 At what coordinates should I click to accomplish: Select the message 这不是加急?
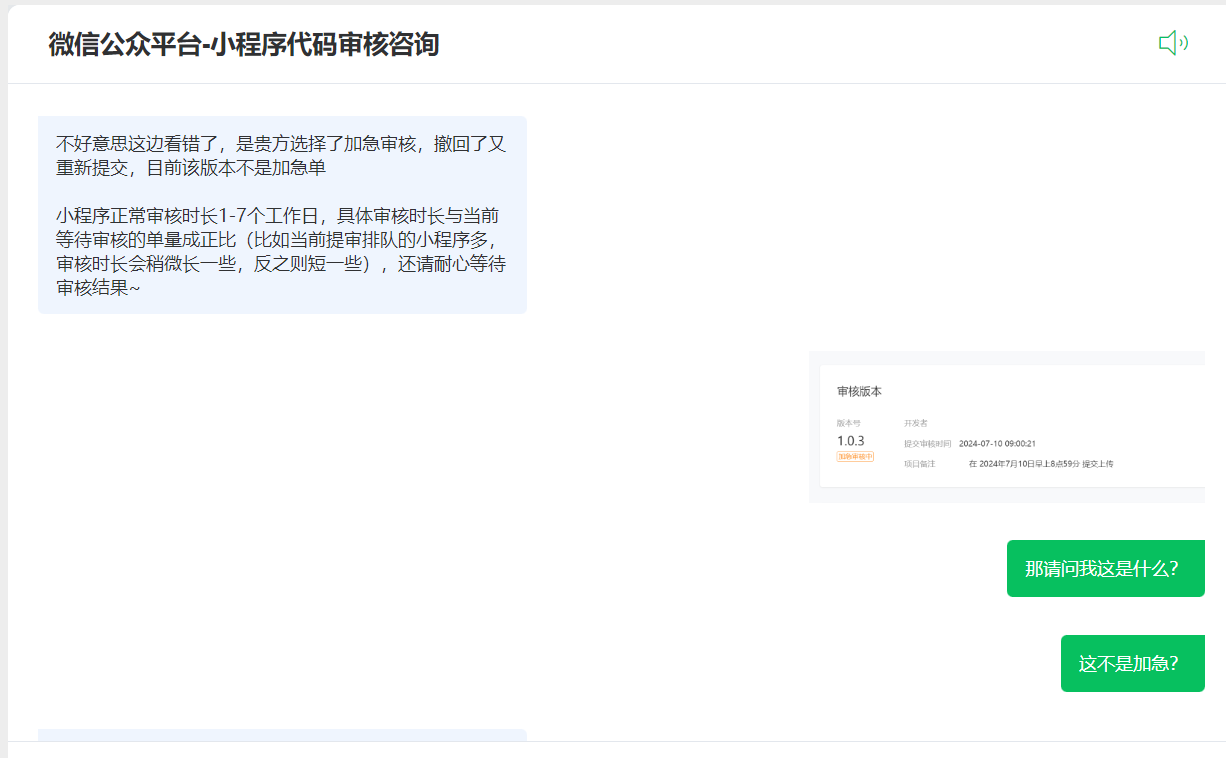[1133, 663]
